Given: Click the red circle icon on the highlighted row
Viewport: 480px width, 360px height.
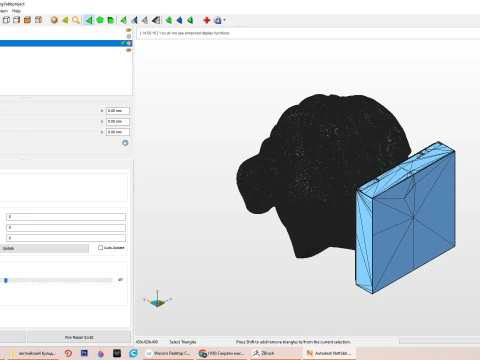Looking at the screenshot, I should click(x=129, y=43).
